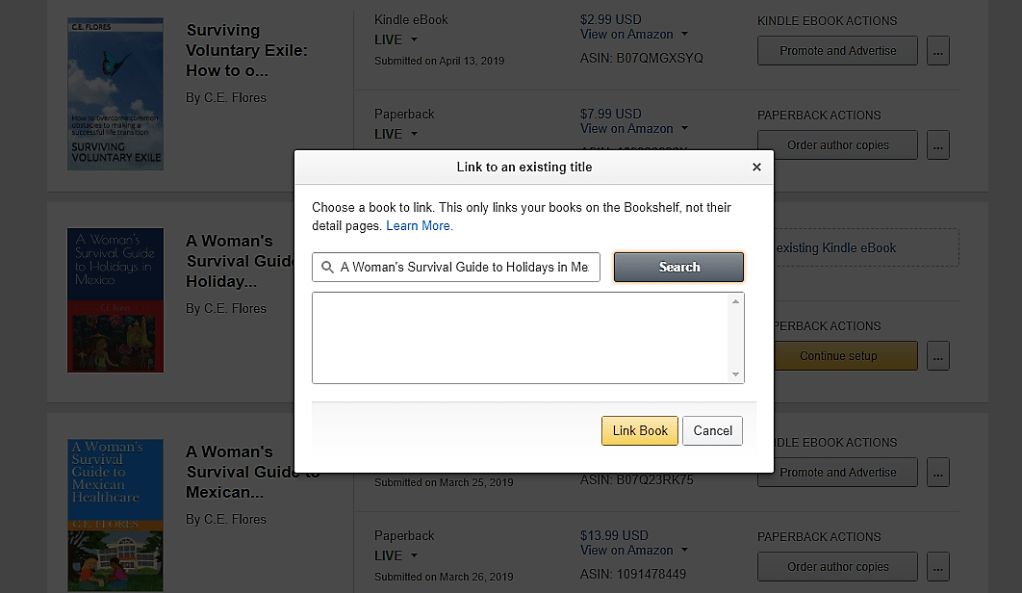
Task: Click the magnifier icon in the search field
Action: point(327,267)
